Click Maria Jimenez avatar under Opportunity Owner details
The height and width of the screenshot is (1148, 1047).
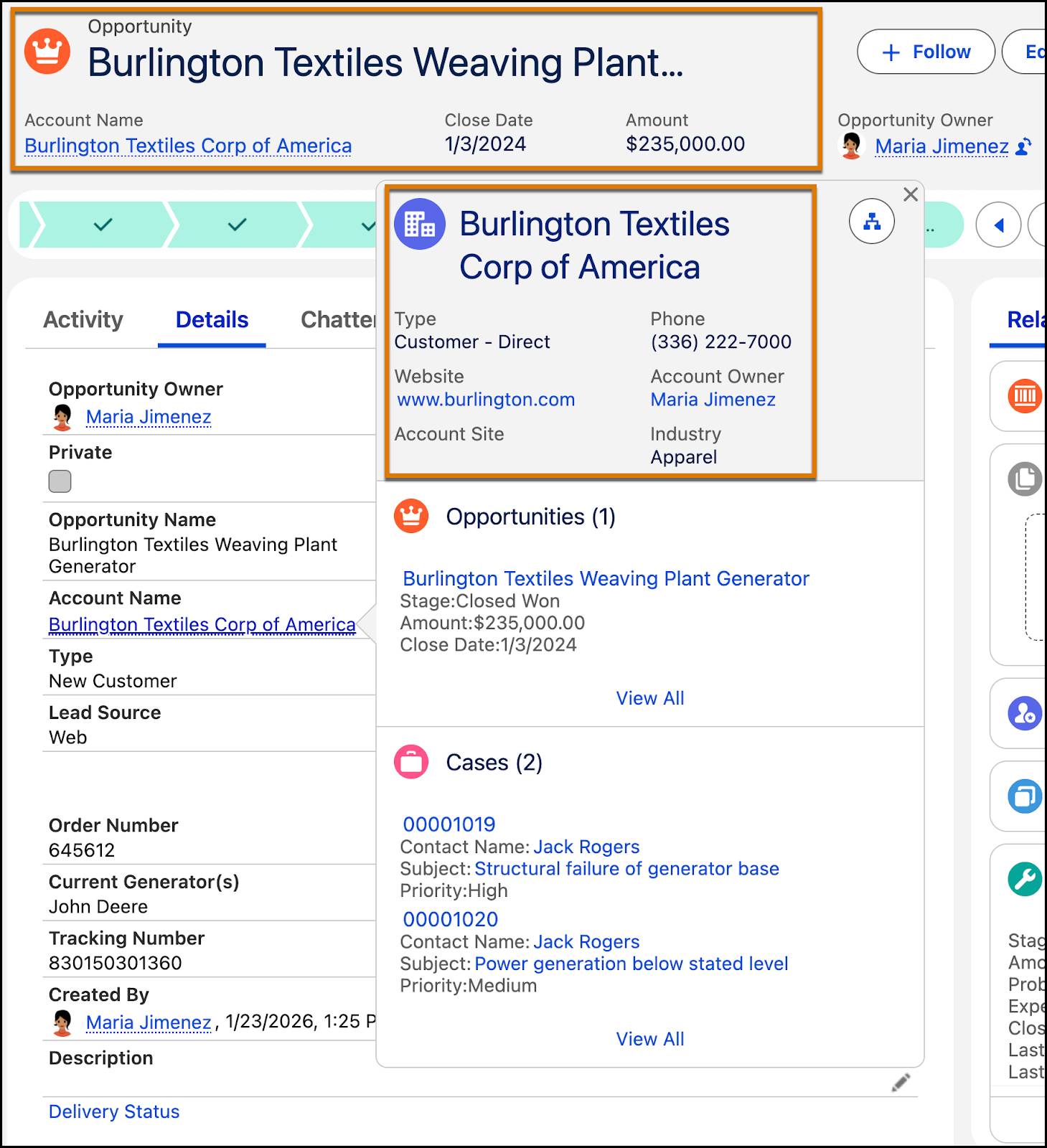(62, 417)
